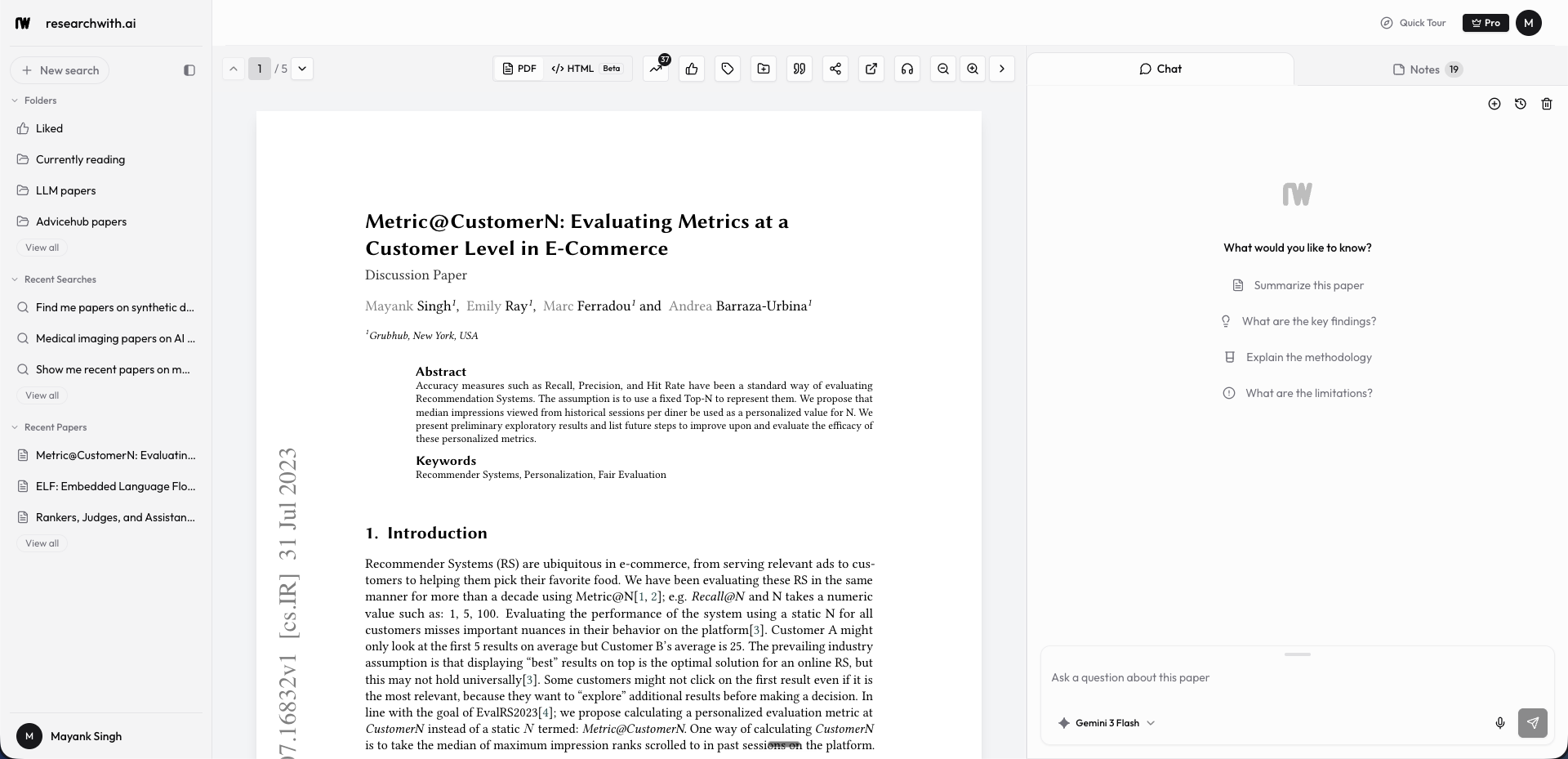The image size is (1568, 759).
Task: Open the LLM papers folder
Action: pos(105,190)
